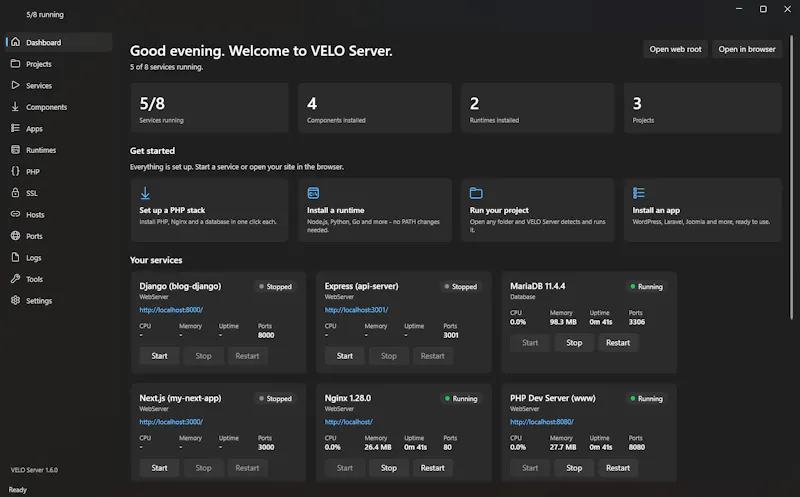Stop the MariaDB 11.4.4 service
The image size is (800, 497).
click(x=574, y=342)
